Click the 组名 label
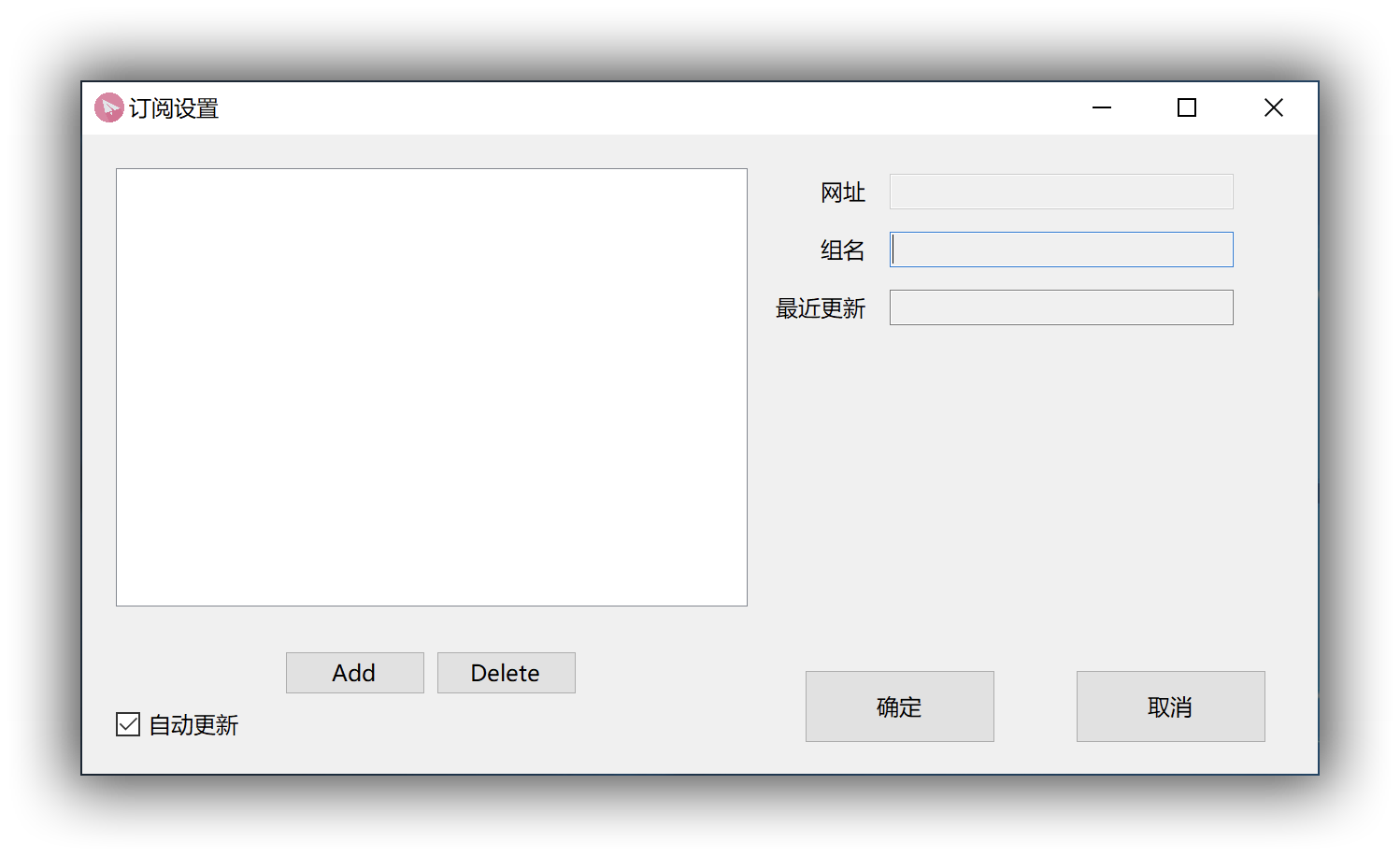1400x856 pixels. click(x=842, y=250)
